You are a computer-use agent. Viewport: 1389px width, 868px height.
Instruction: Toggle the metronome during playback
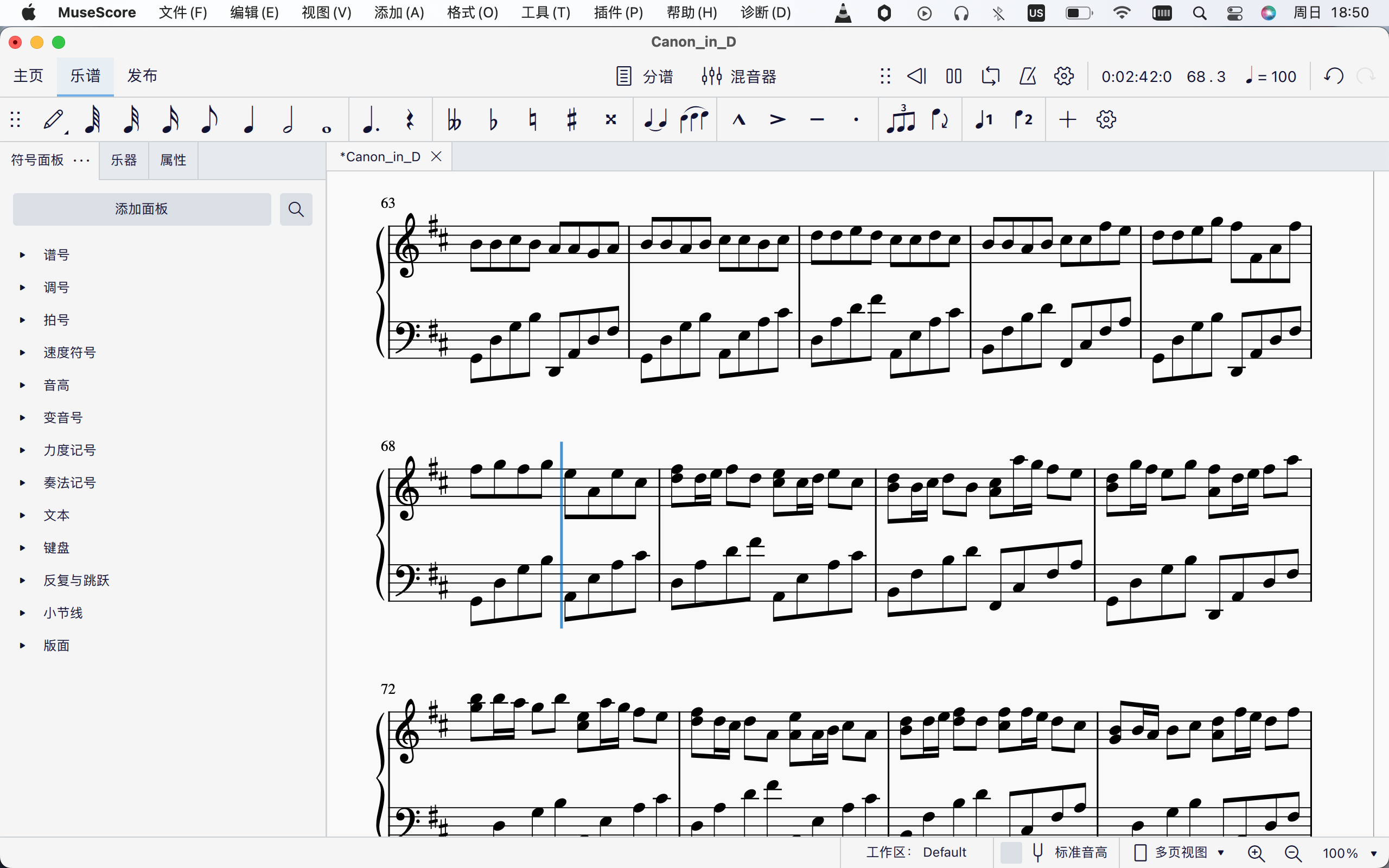point(1028,76)
